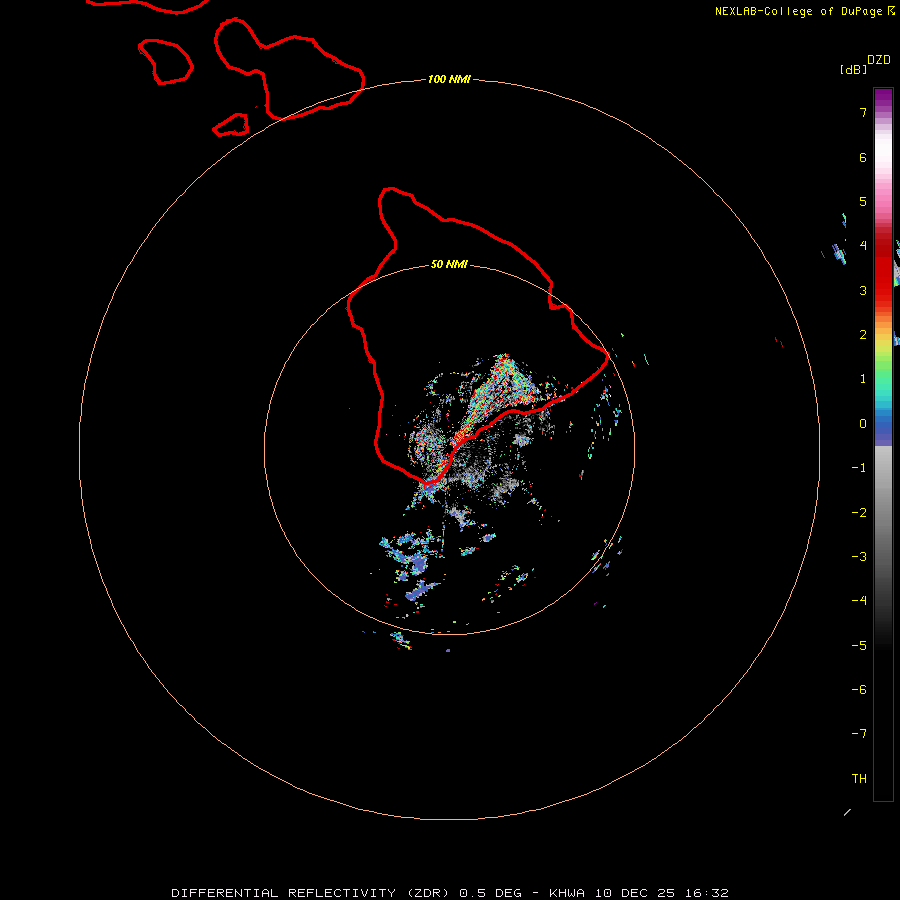
Task: Click the 100 NMI range ring label
Action: (449, 79)
